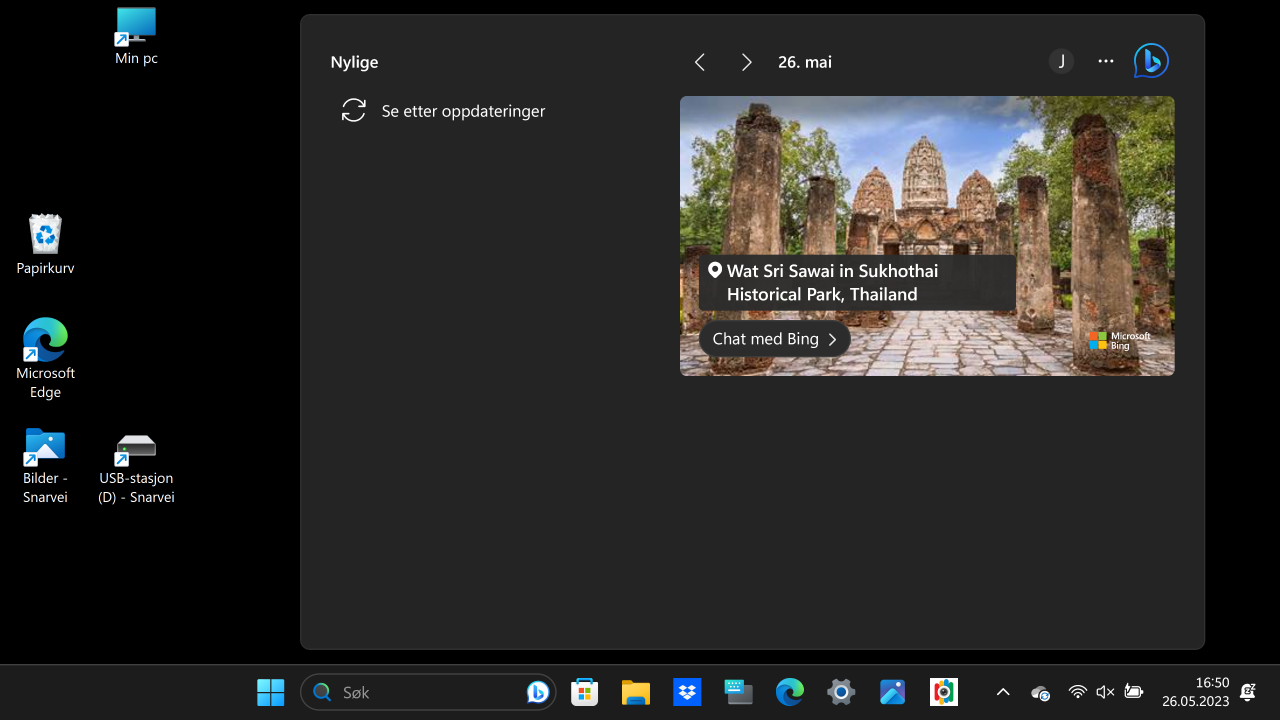Click the refresh icon next to Se etter oppdateringer
This screenshot has width=1280, height=720.
(x=354, y=110)
